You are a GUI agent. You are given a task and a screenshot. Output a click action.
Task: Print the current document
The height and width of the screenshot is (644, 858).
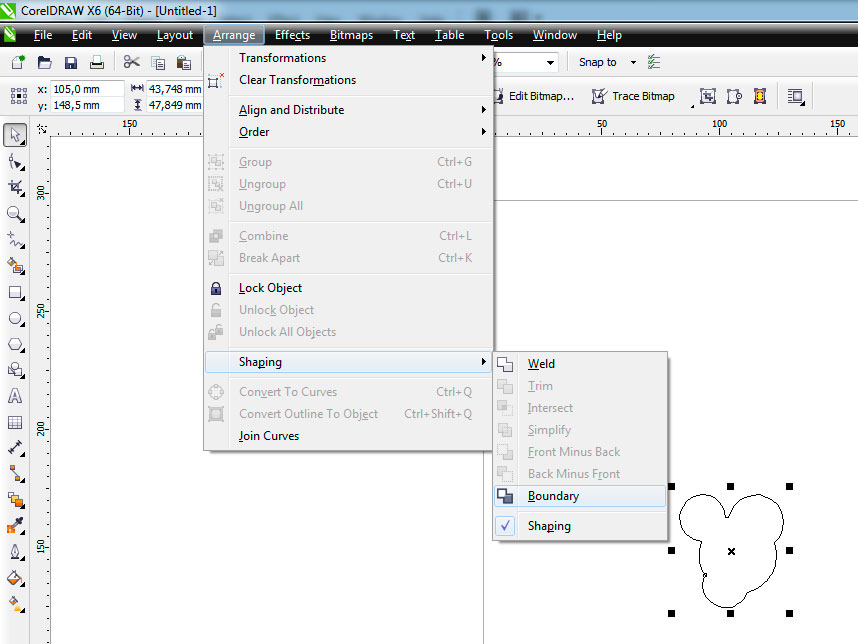[97, 62]
